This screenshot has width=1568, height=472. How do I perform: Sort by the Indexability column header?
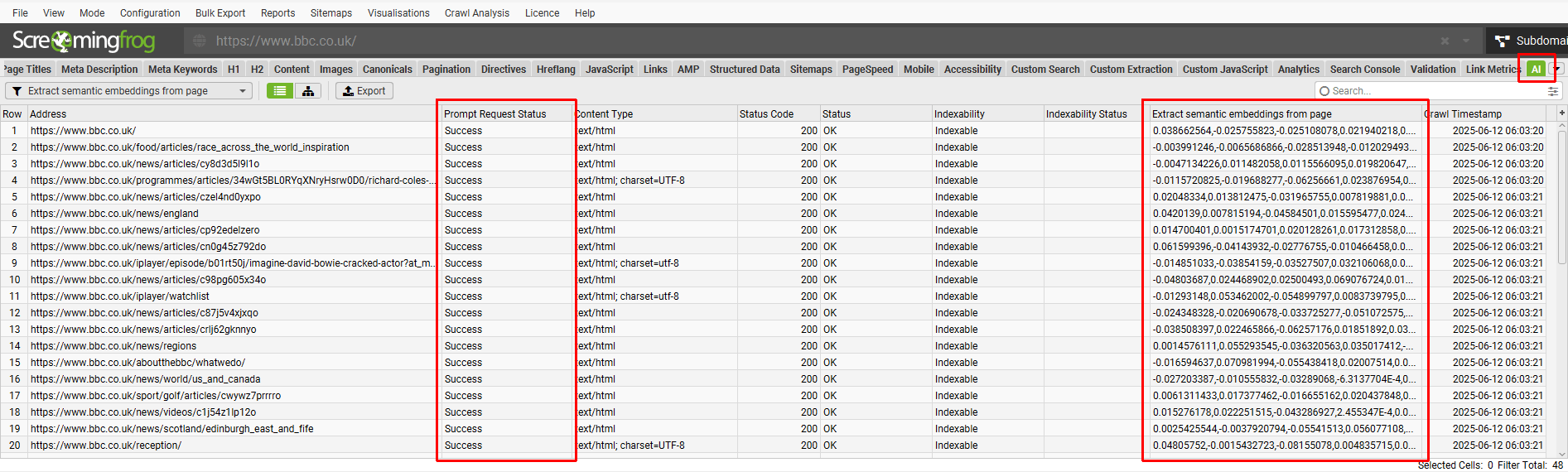click(x=987, y=113)
